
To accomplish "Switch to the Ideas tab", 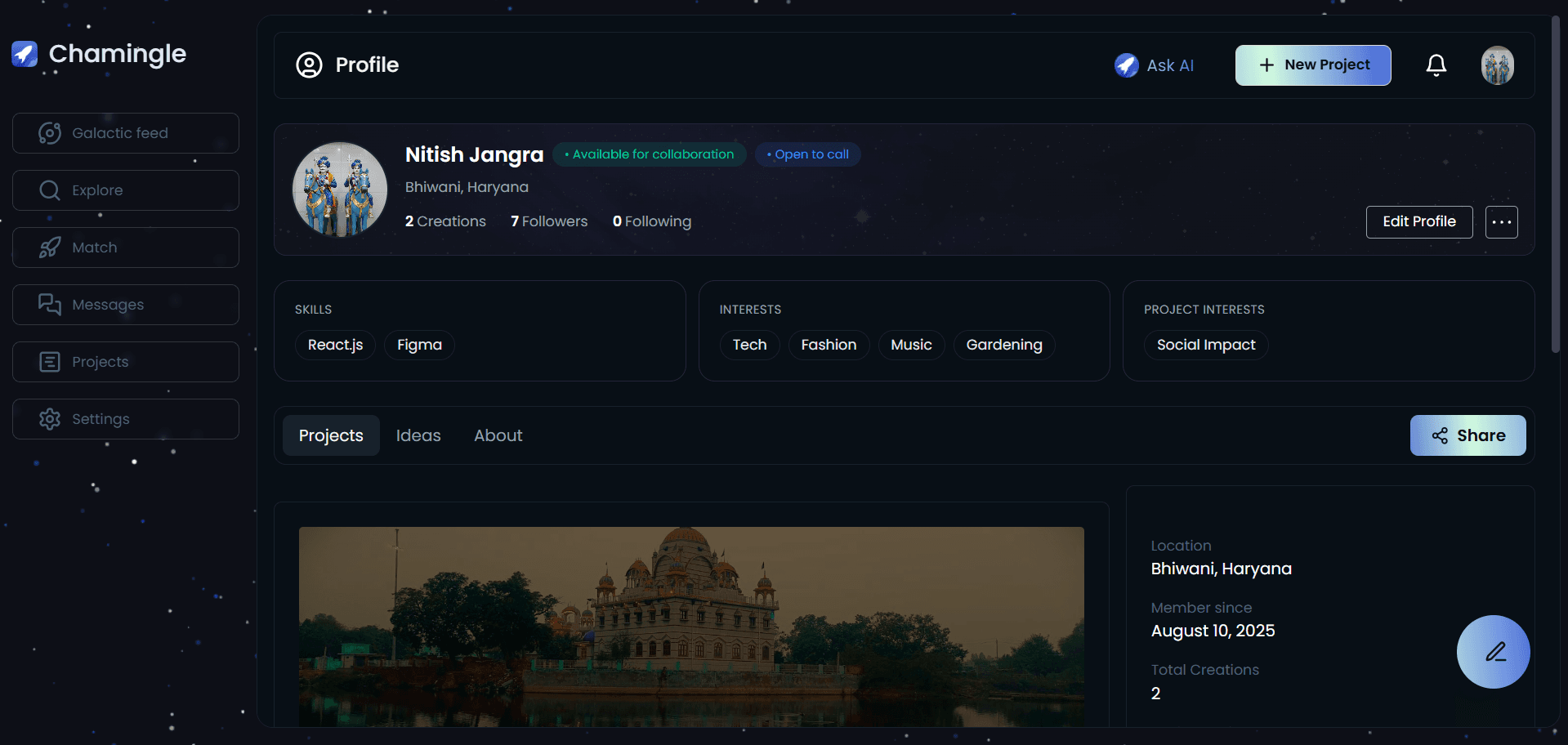I will (x=418, y=435).
